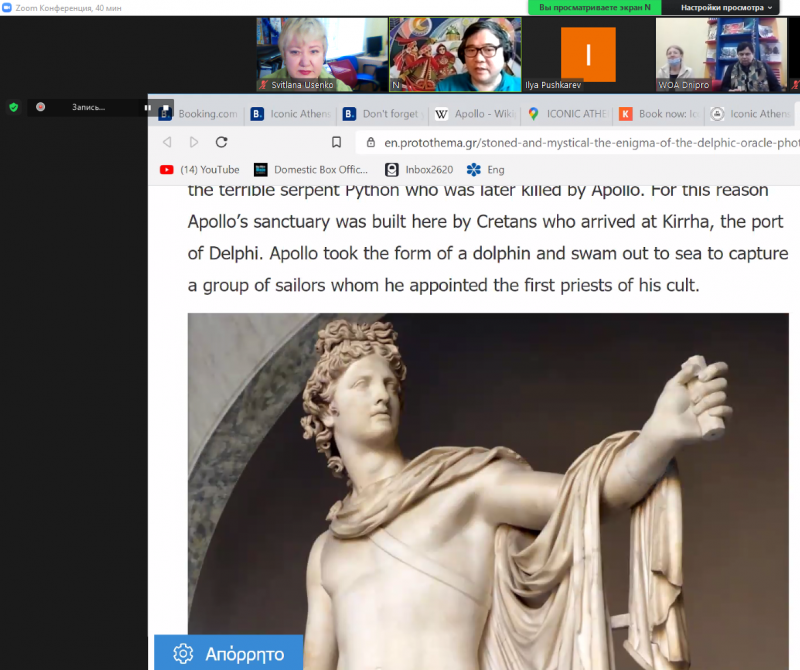Viewport: 800px width, 670px height.
Task: Stop the recording
Action: [x=166, y=108]
